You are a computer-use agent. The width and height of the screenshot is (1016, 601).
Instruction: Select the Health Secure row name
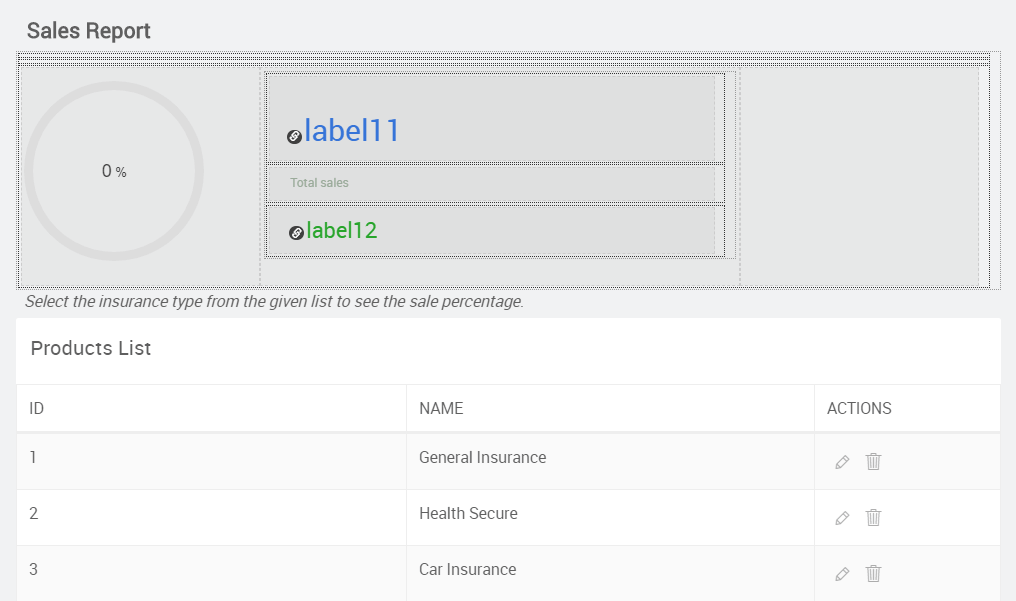point(468,514)
